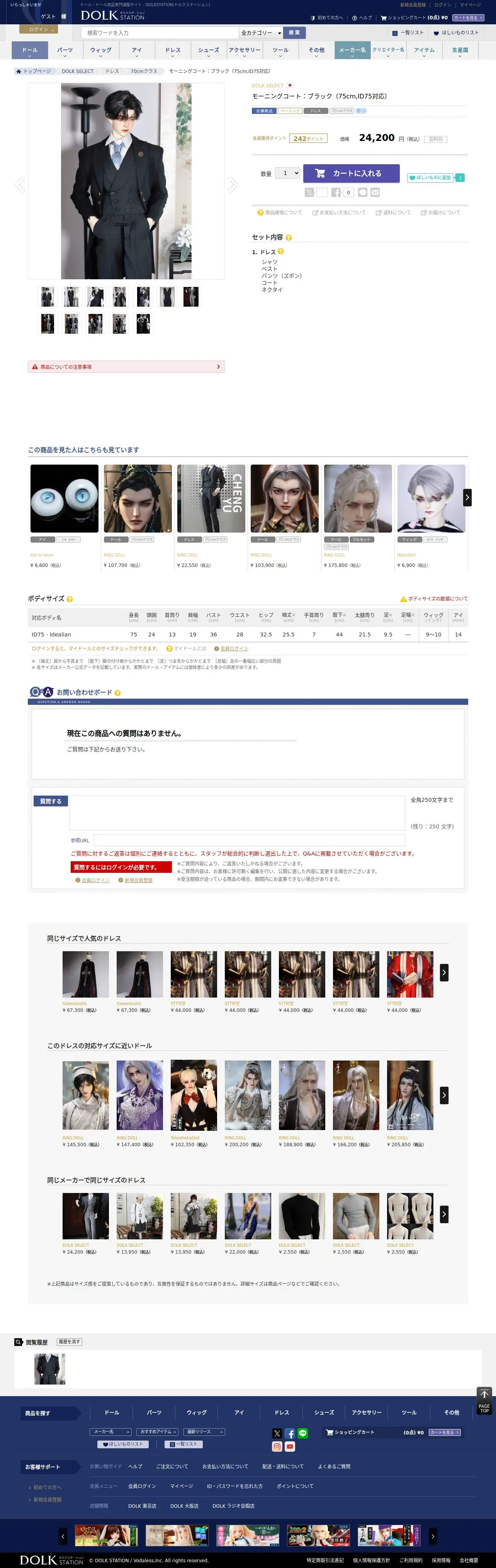Image resolution: width=496 pixels, height=1568 pixels.
Task: Open the アクセサリー top navigation tab
Action: tap(245, 50)
